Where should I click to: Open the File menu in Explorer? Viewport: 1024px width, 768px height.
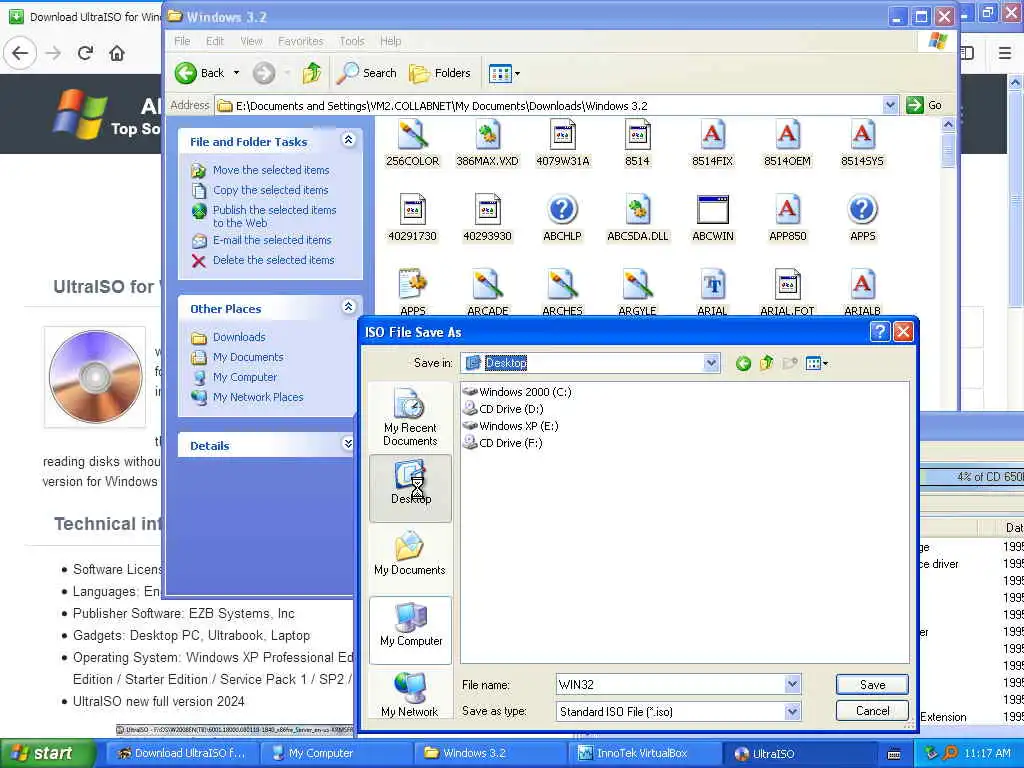click(182, 41)
